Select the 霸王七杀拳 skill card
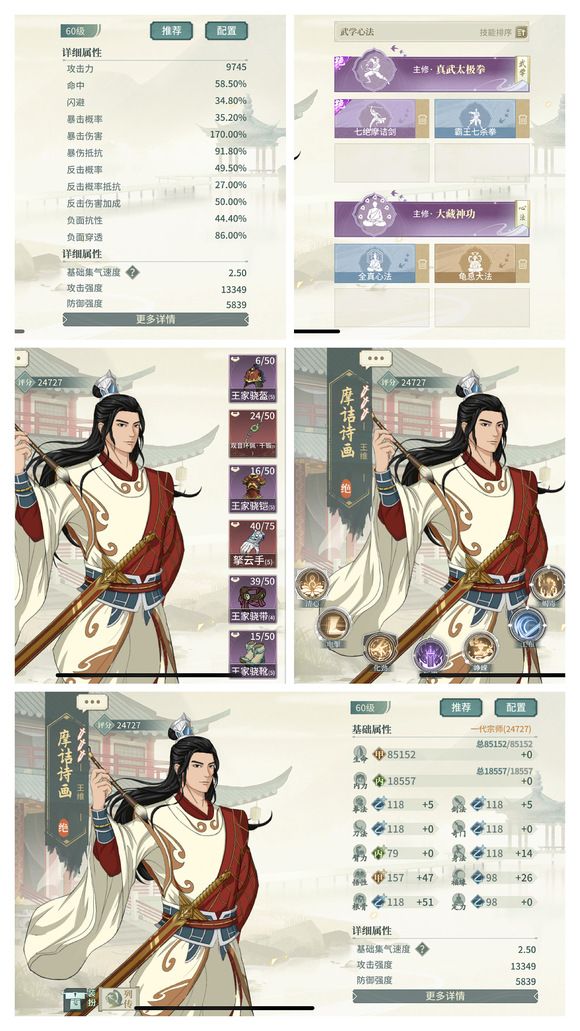Screen dimensions: 580x1031 tap(482, 118)
